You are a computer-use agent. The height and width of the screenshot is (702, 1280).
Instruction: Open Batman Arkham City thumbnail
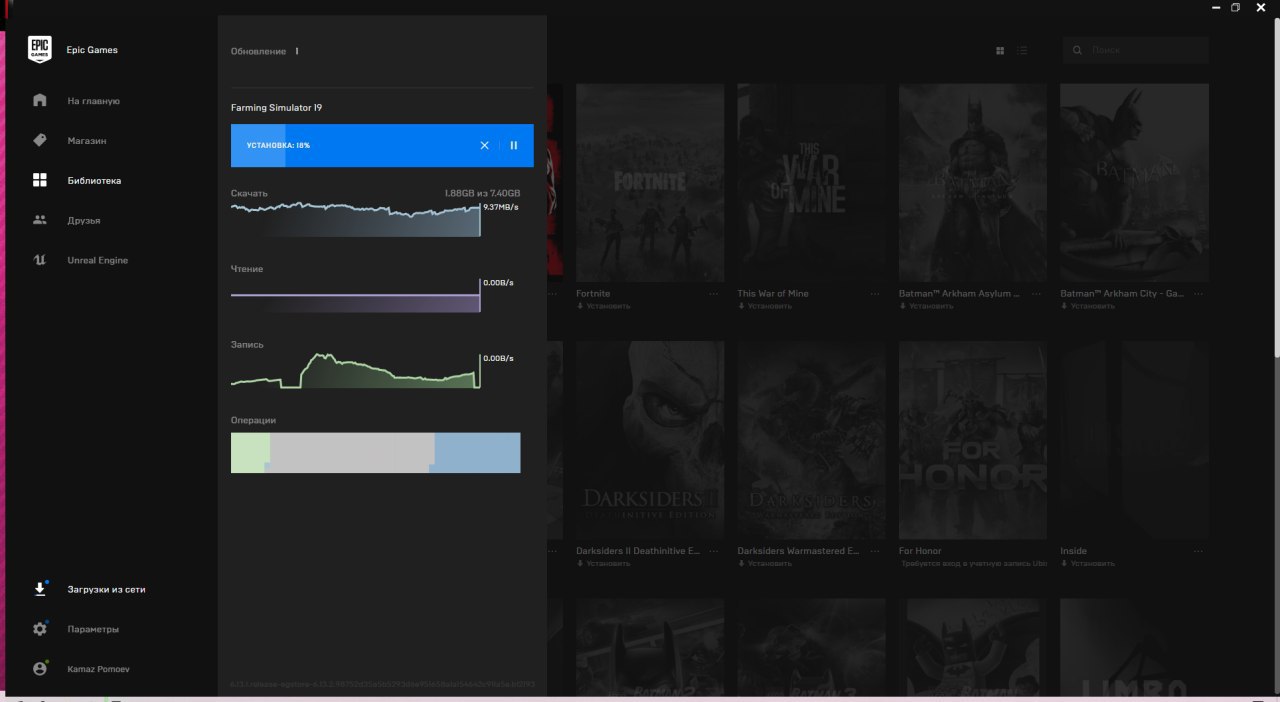tap(1134, 182)
